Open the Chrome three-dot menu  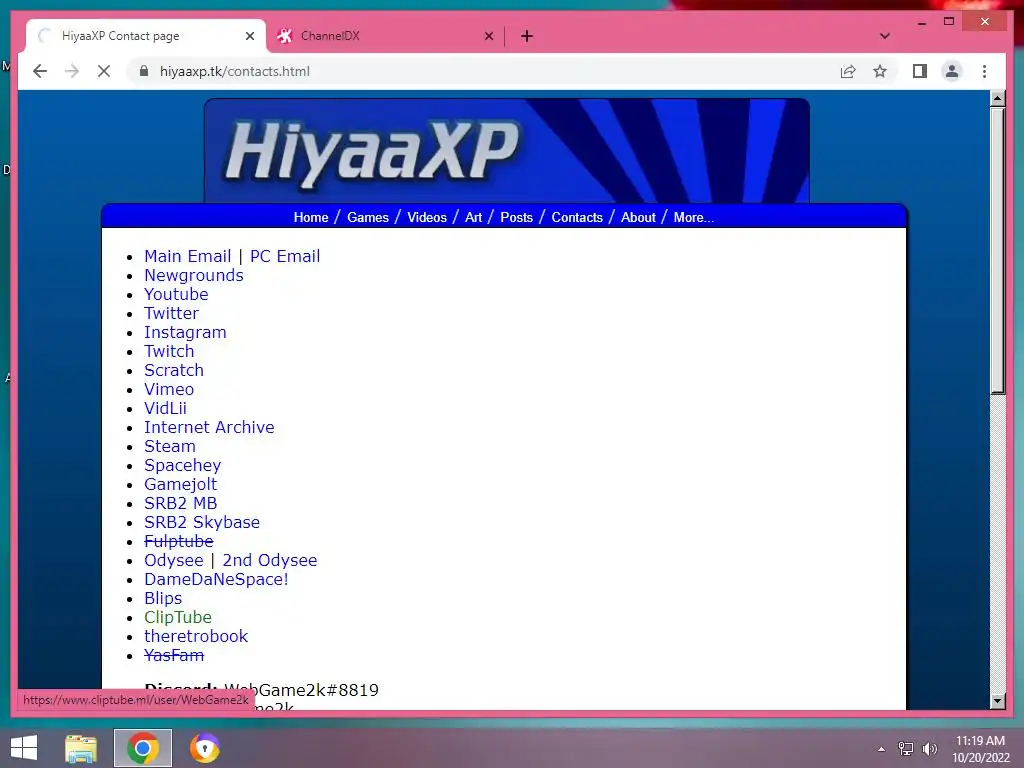pyautogui.click(x=984, y=71)
